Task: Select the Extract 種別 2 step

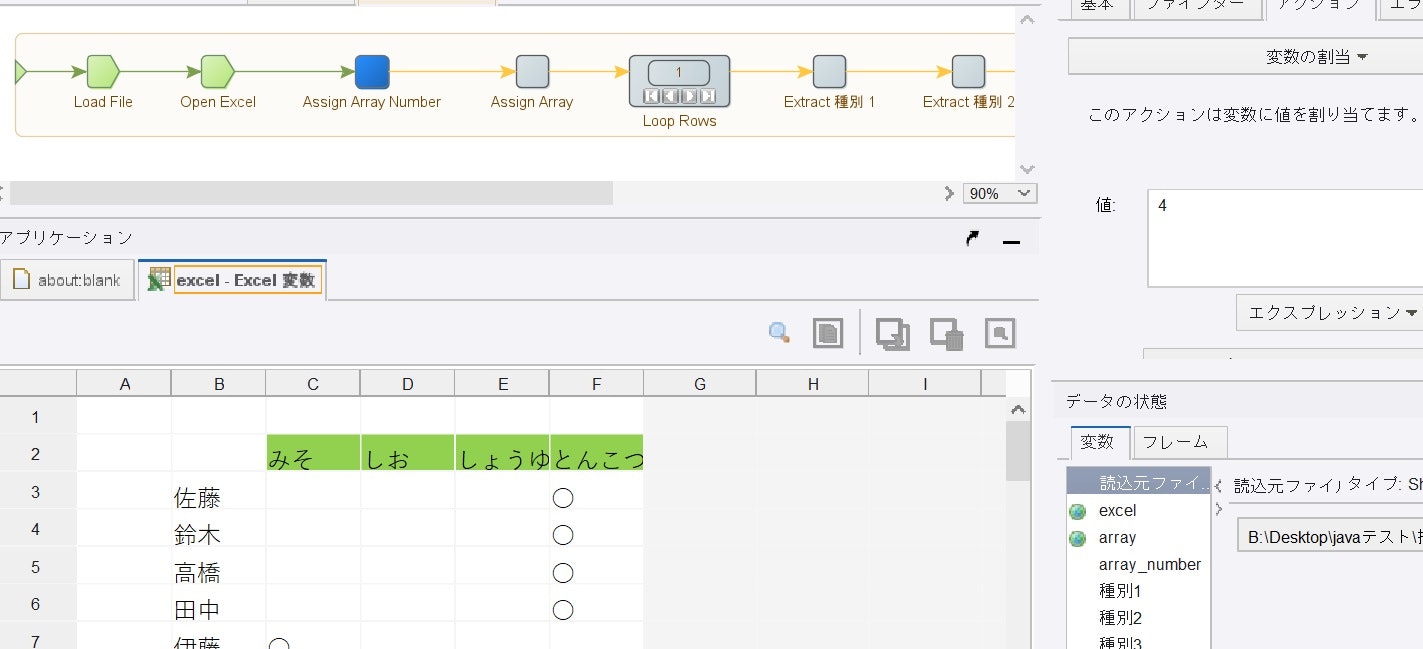Action: pos(968,72)
